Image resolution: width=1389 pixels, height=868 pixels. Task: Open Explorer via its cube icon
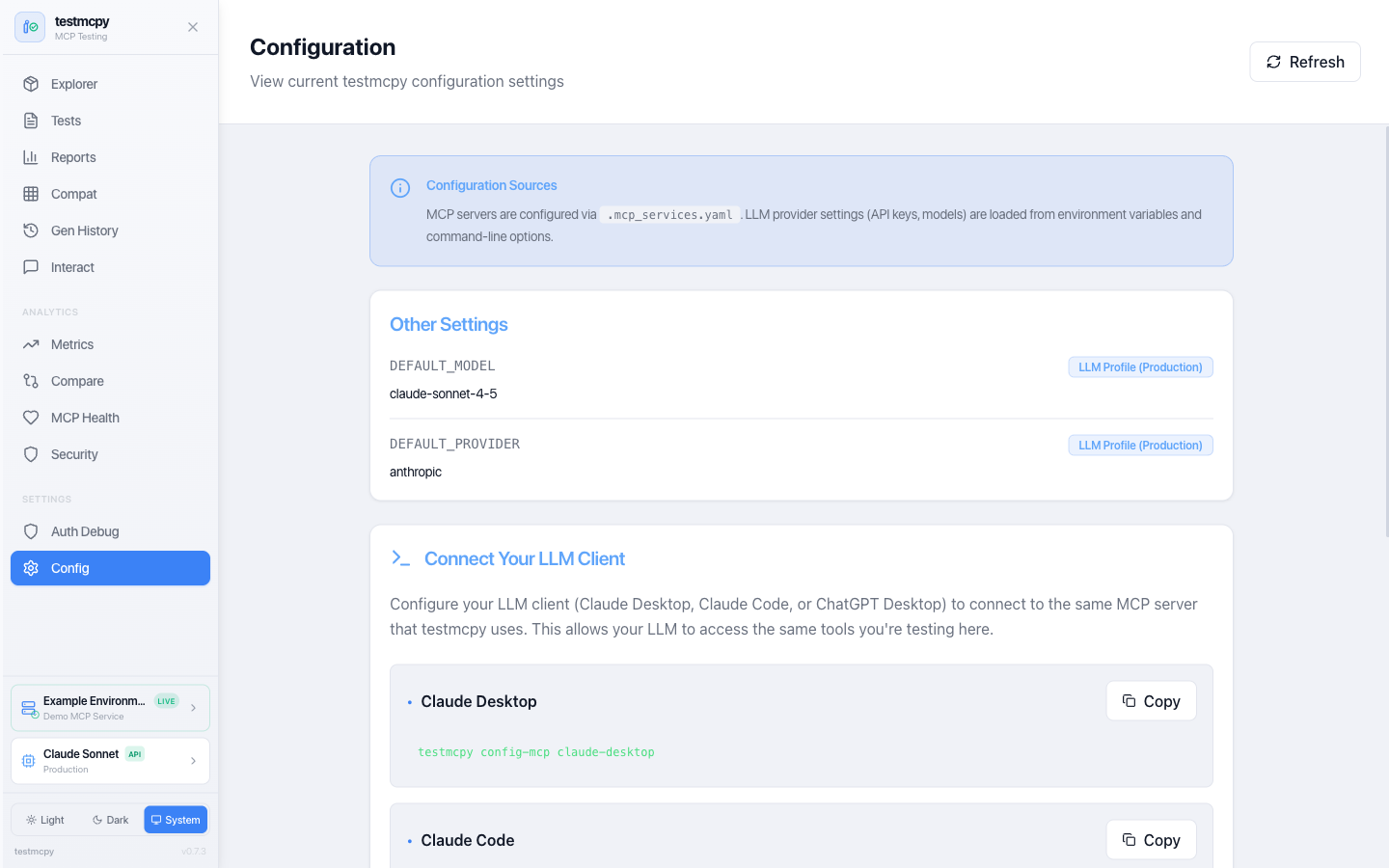tap(31, 84)
